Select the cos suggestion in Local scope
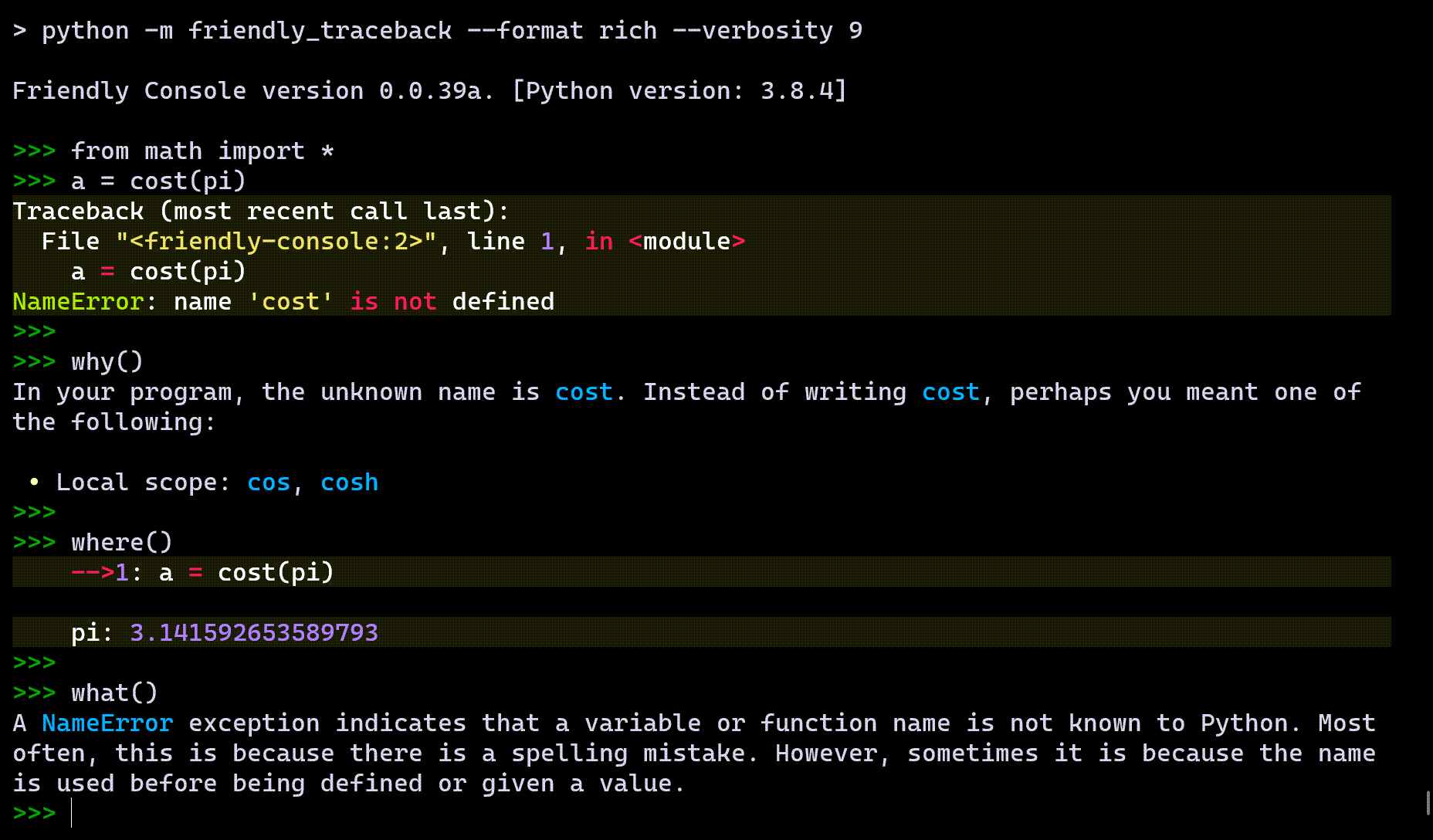Viewport: 1433px width, 840px height. coord(267,482)
